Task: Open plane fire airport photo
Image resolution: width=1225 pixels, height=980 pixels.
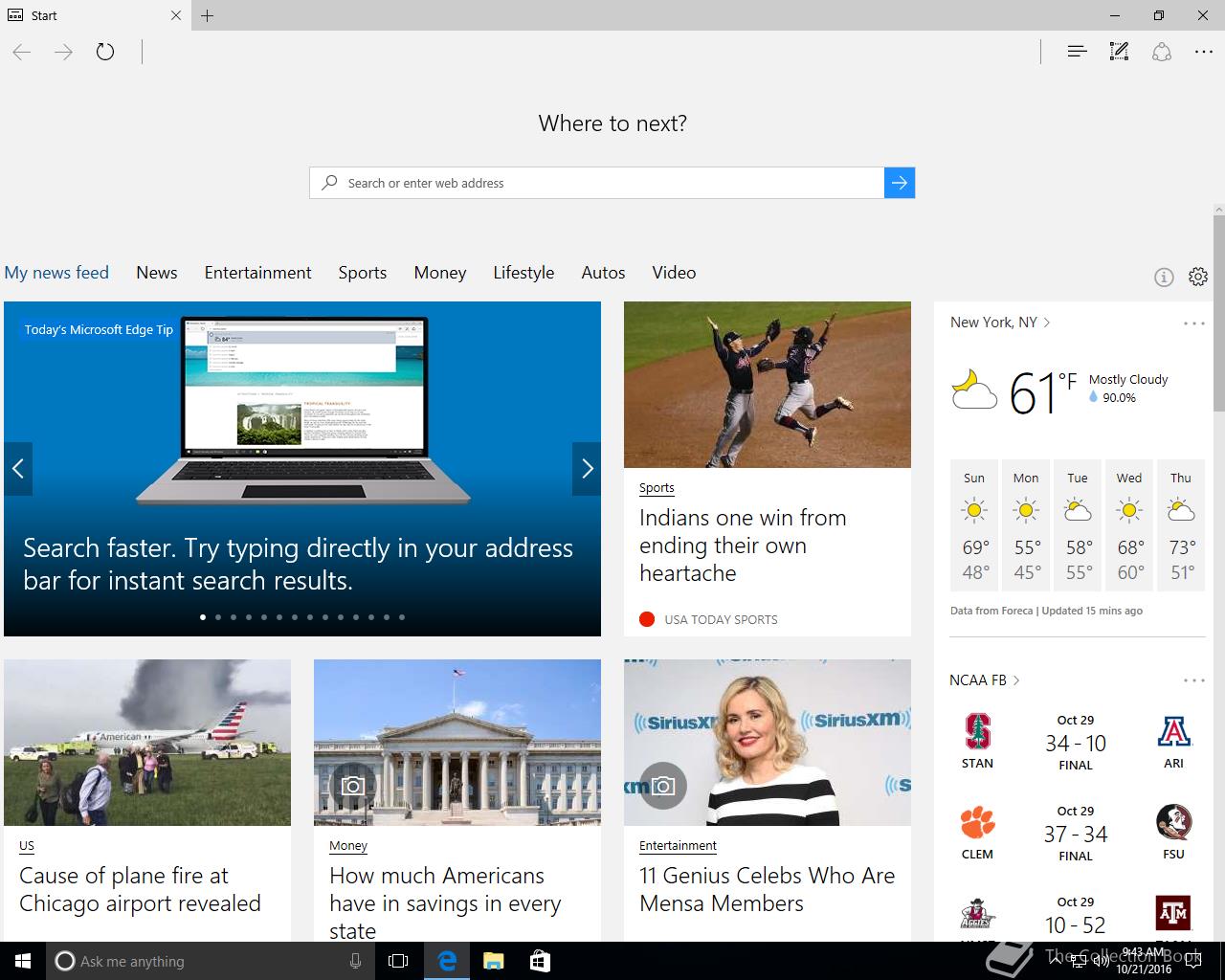Action: click(147, 743)
